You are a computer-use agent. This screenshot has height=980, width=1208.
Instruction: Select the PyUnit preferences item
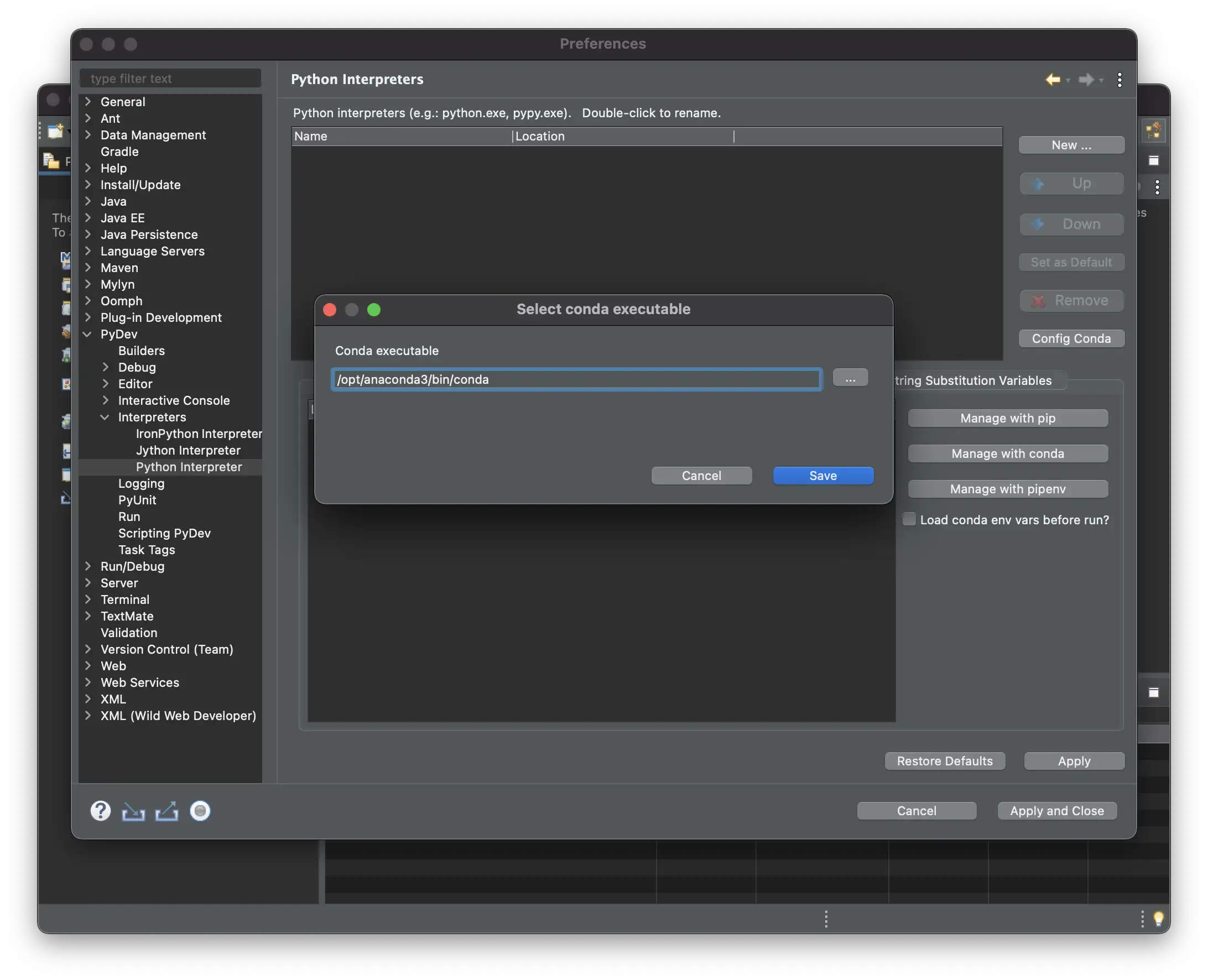[137, 500]
